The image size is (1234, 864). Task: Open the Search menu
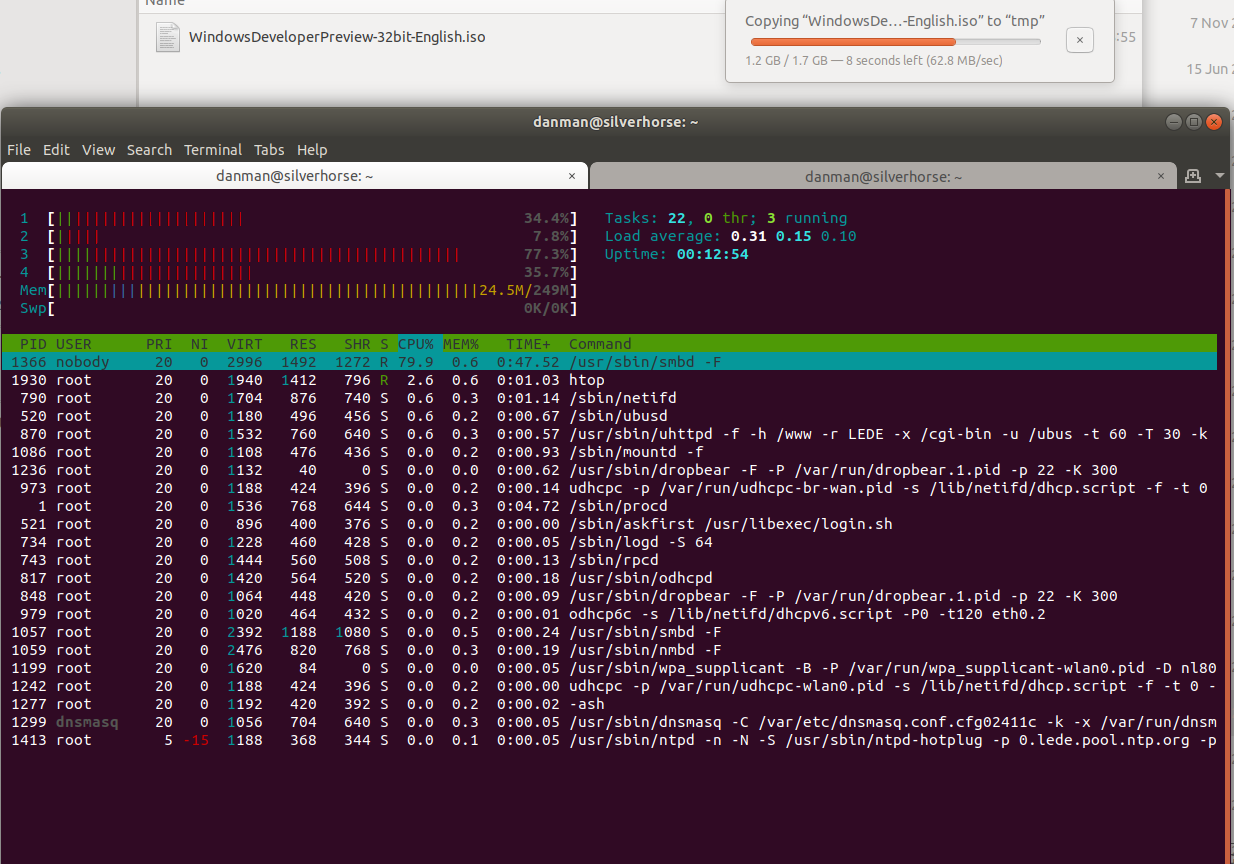(x=149, y=150)
